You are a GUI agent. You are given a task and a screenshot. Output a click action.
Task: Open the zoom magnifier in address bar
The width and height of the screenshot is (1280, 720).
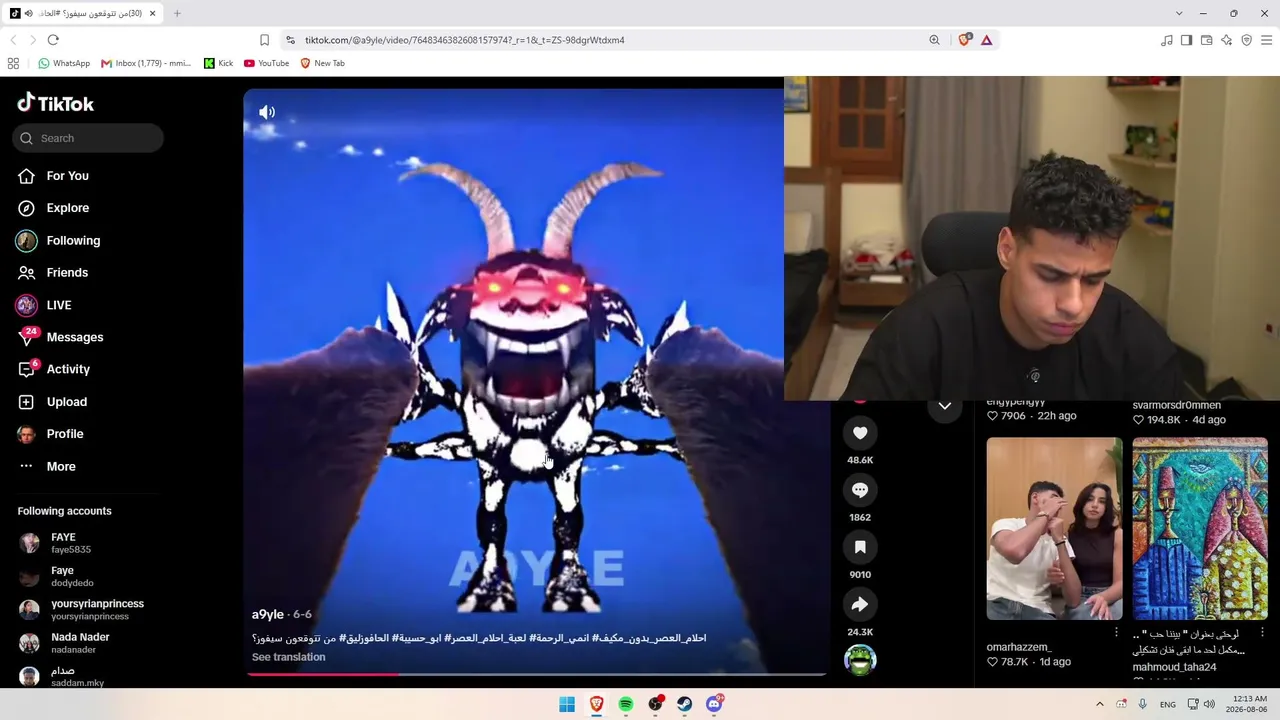pyautogui.click(x=934, y=40)
